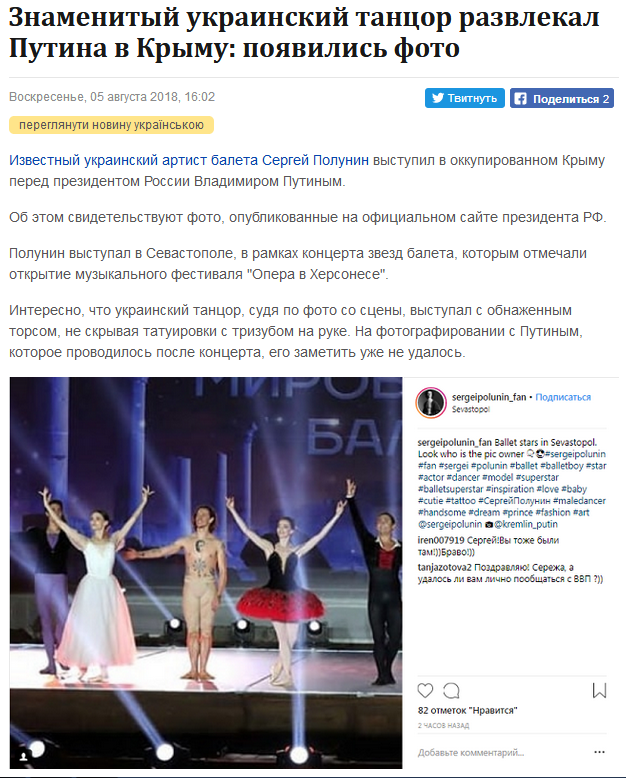This screenshot has width=626, height=778.
Task: Click the 82 отметок Нравится count
Action: tap(467, 711)
